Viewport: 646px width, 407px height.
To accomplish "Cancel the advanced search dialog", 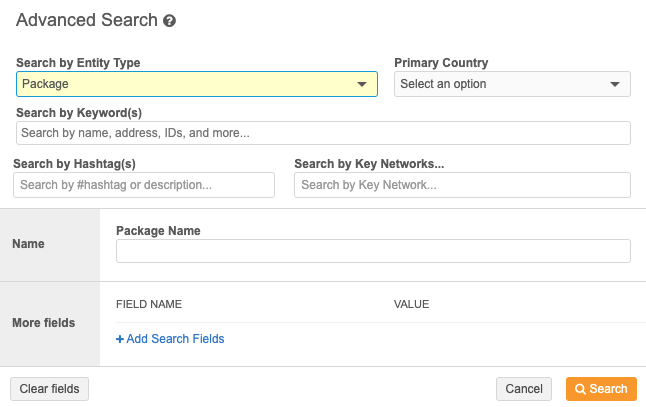I will 524,389.
